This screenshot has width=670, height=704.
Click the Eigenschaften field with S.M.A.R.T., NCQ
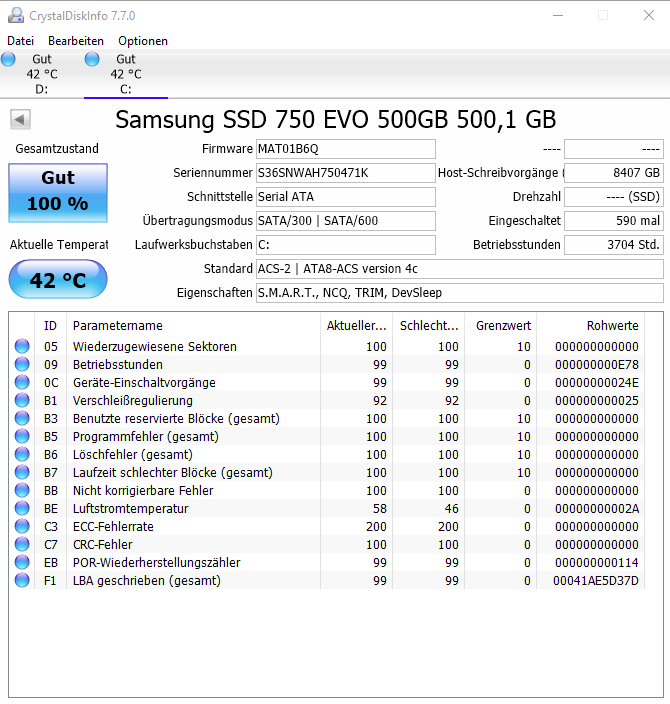[460, 293]
